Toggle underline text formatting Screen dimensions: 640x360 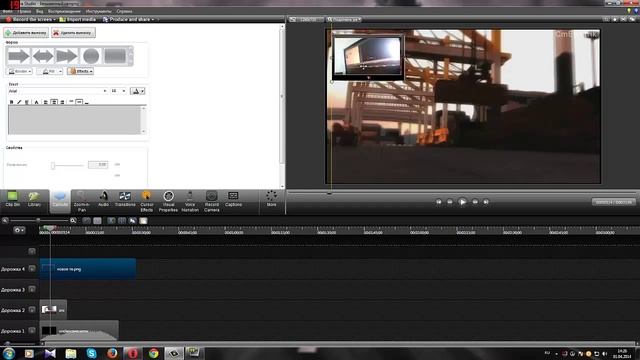27,102
